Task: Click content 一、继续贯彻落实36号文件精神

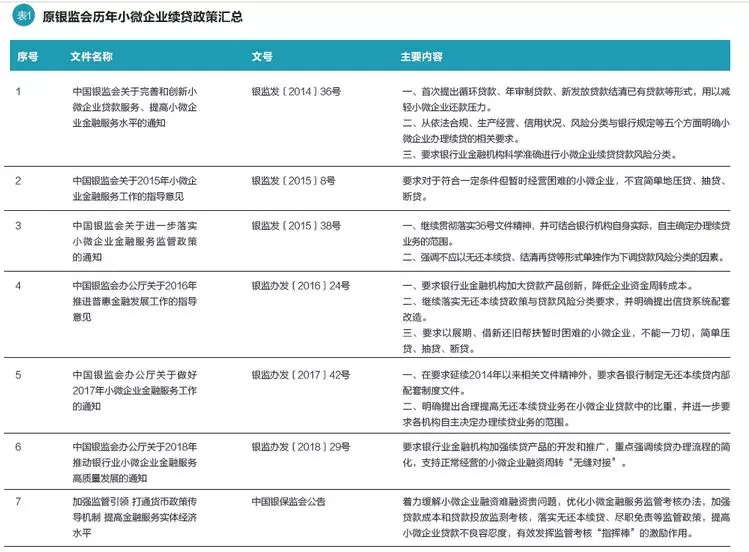Action: point(566,234)
